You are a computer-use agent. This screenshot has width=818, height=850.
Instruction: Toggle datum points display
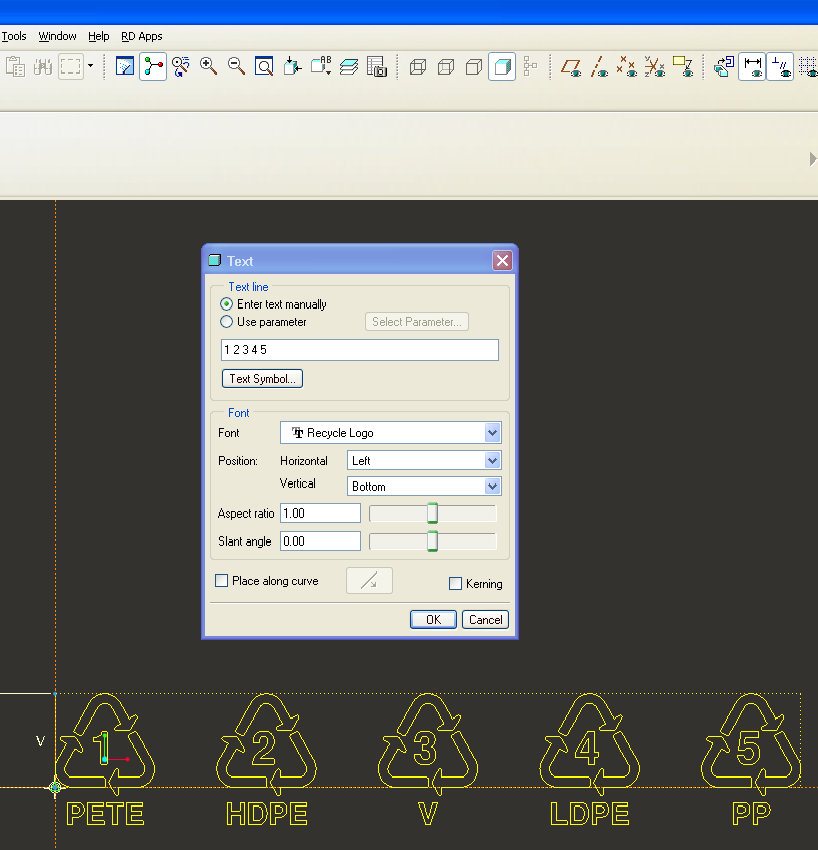(627, 67)
